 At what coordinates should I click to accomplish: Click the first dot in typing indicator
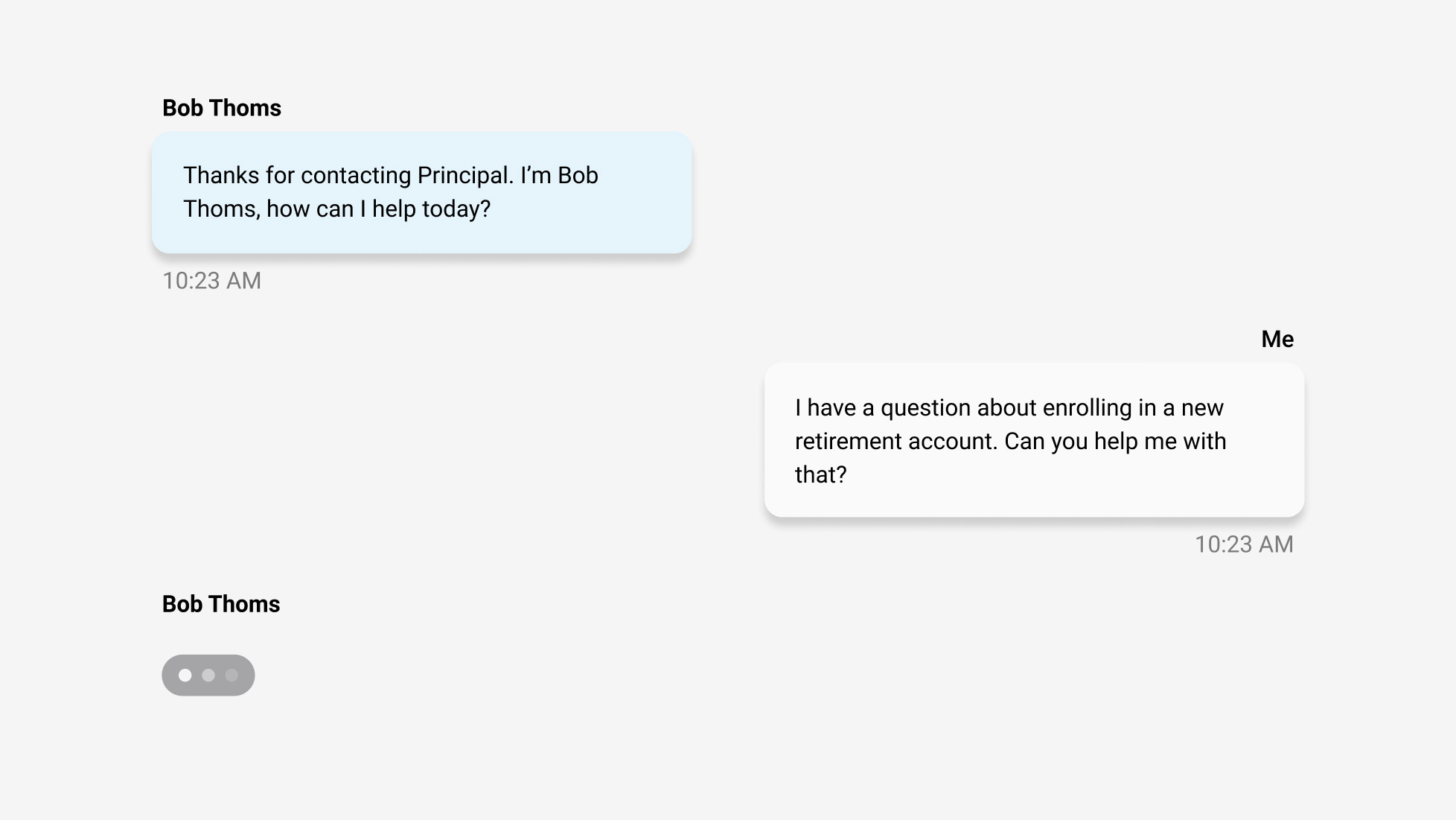click(185, 675)
